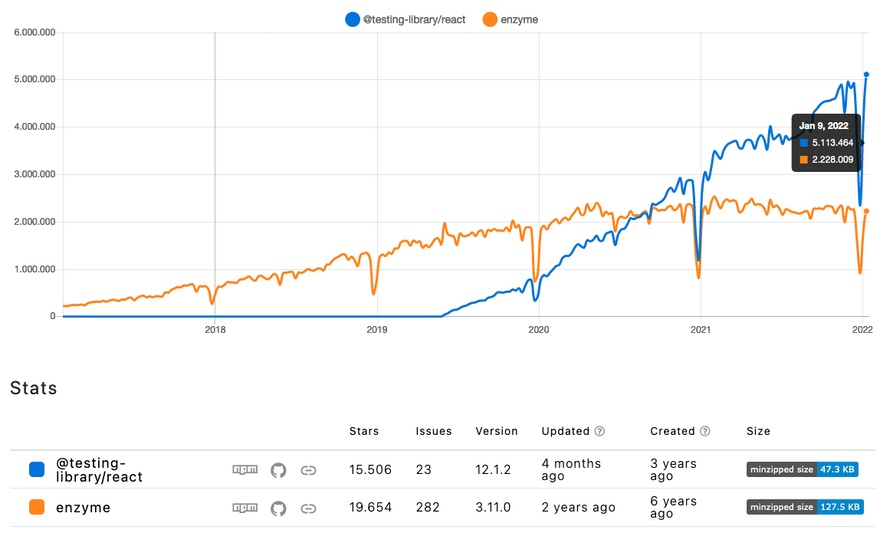This screenshot has height=534, width=880.
Task: Click orange color square in enzyme stats row
Action: tap(37, 508)
